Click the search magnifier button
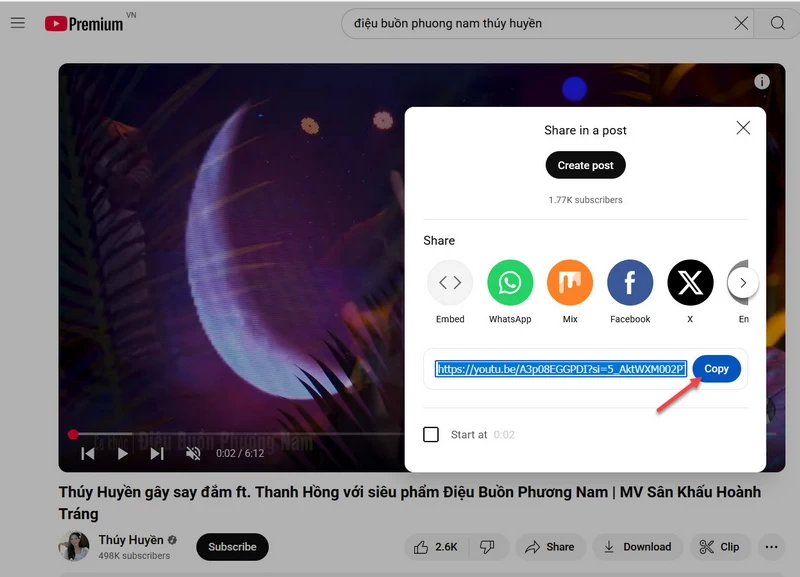The width and height of the screenshot is (800, 577). pyautogui.click(x=777, y=23)
